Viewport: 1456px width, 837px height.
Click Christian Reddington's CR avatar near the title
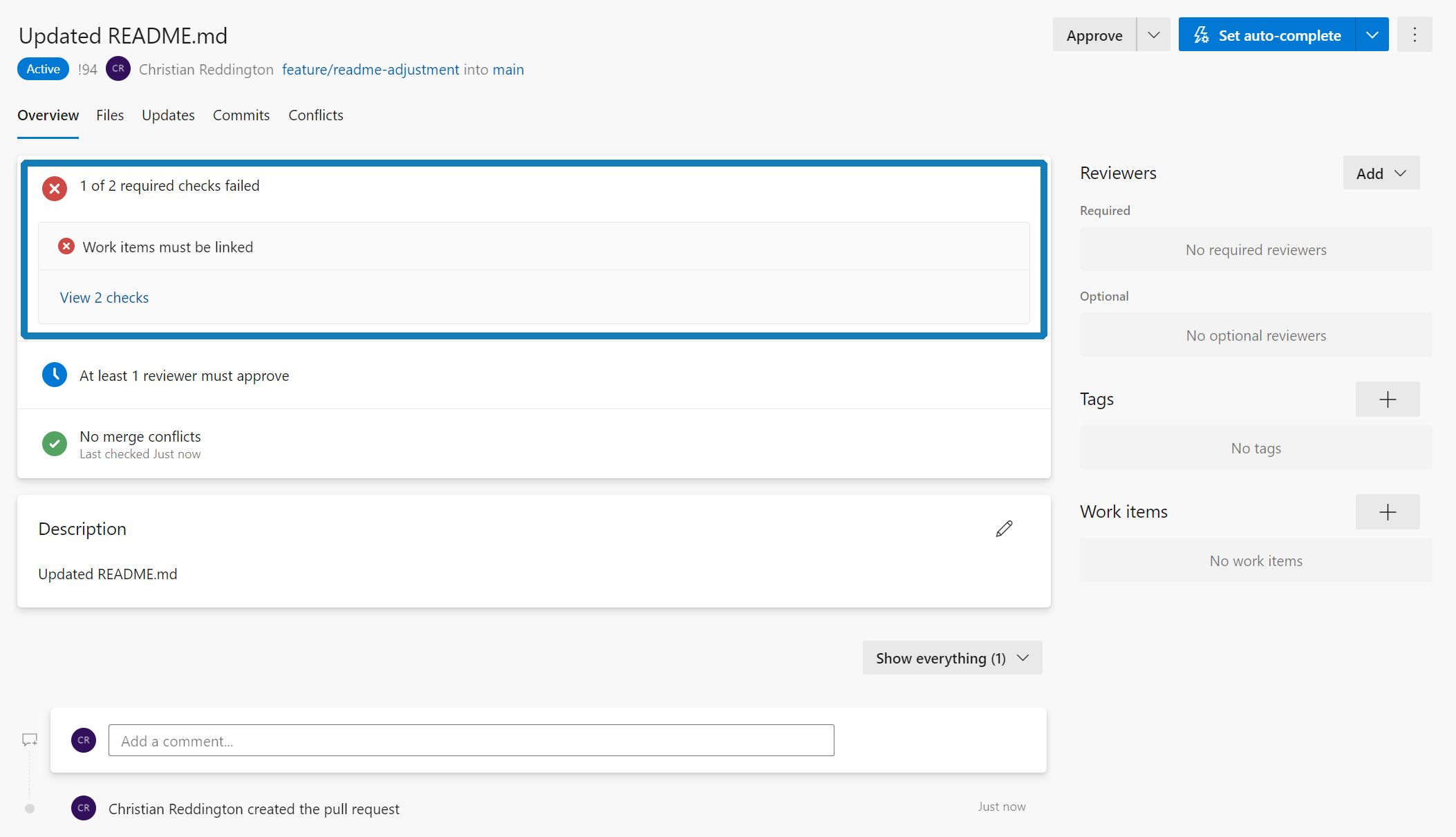point(118,69)
